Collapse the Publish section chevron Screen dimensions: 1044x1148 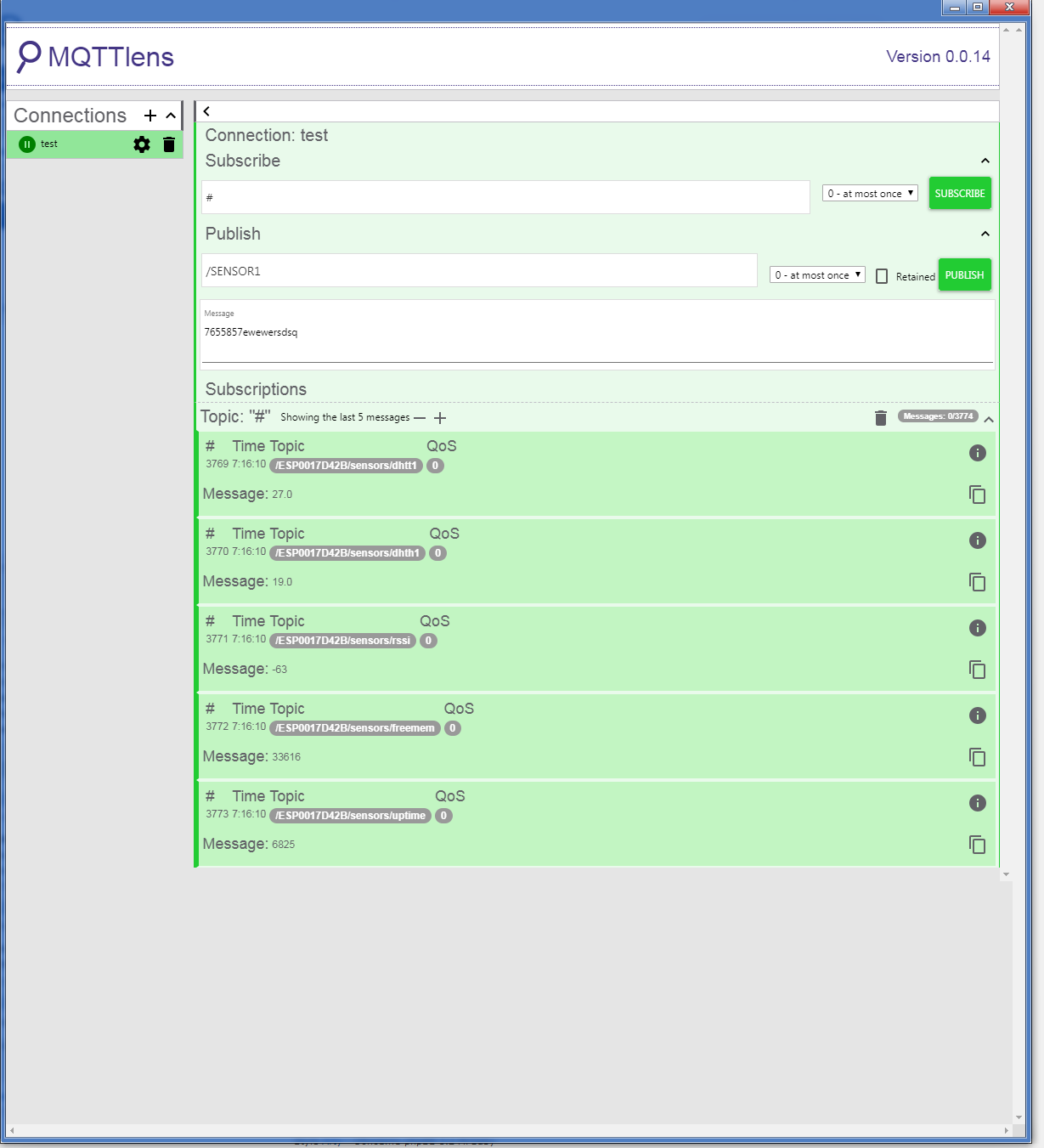coord(985,234)
